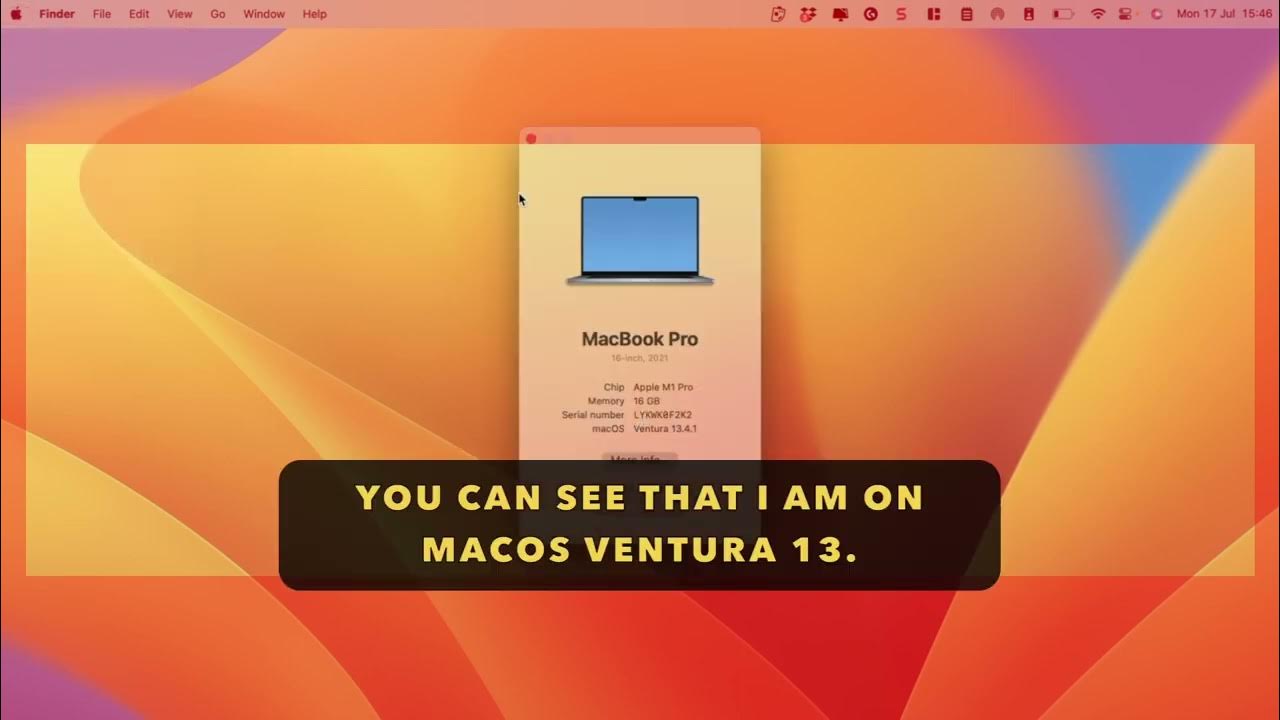1280x720 pixels.
Task: Click the serial number LYKWK0F2K2
Action: [x=663, y=415]
